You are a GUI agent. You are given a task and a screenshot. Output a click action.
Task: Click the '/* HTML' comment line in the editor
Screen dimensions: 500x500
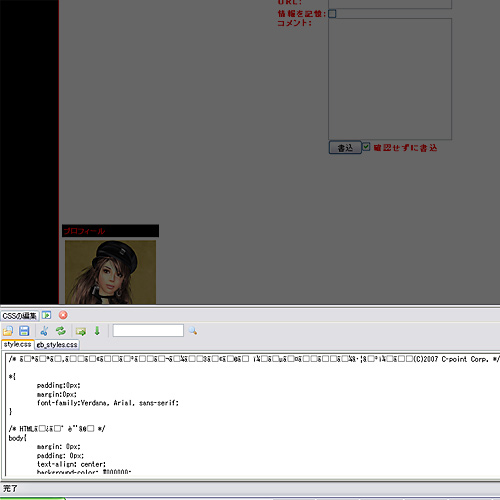coord(57,429)
